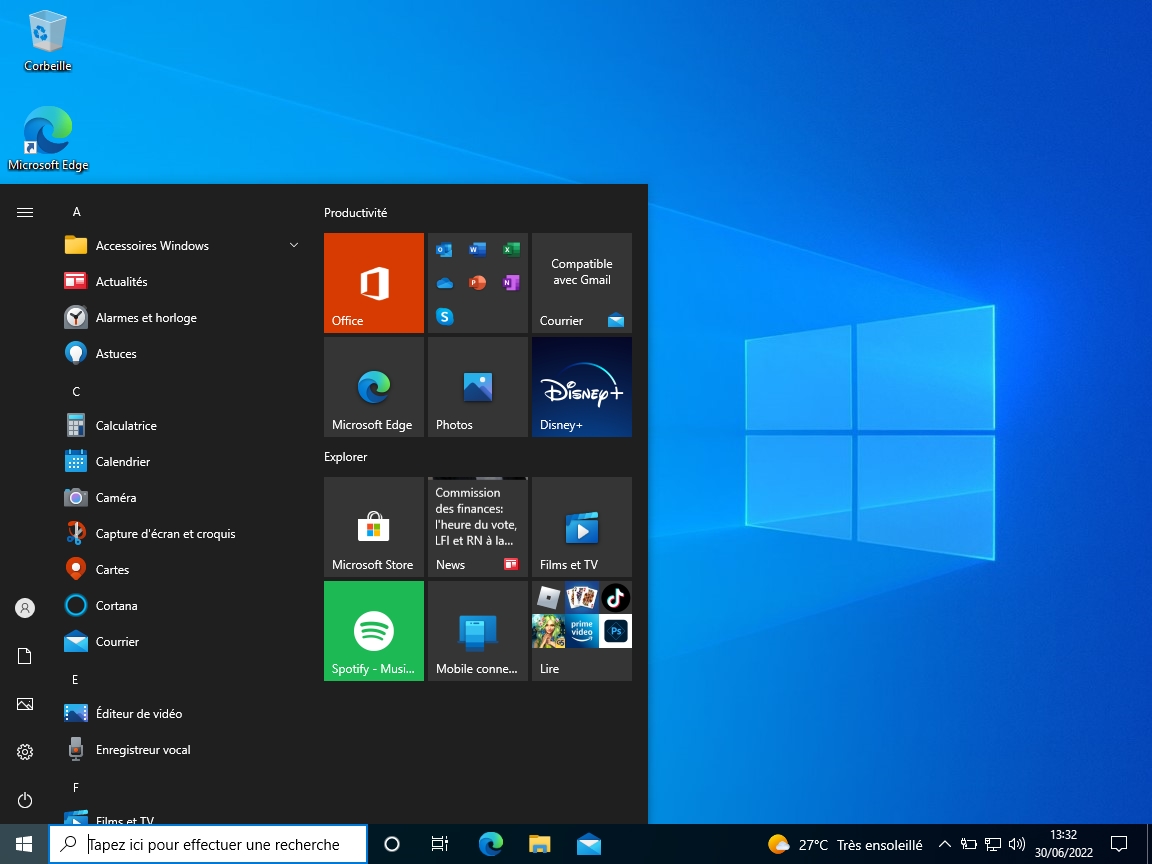
Task: Open the Photos tile
Action: 478,387
